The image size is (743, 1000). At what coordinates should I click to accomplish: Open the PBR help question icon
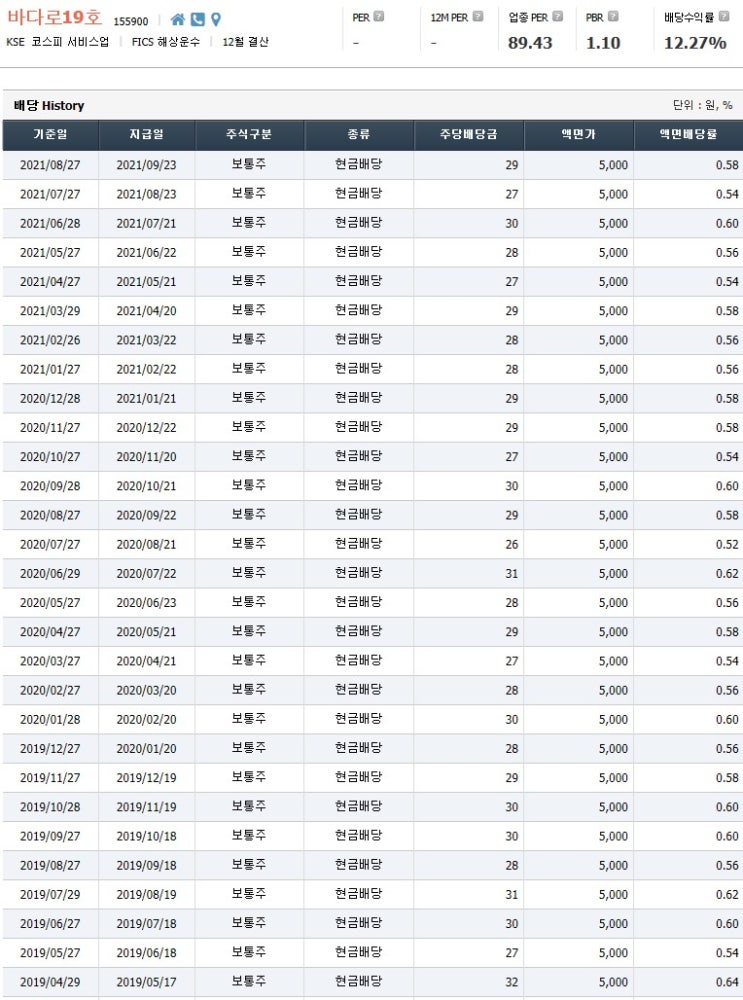(x=613, y=17)
